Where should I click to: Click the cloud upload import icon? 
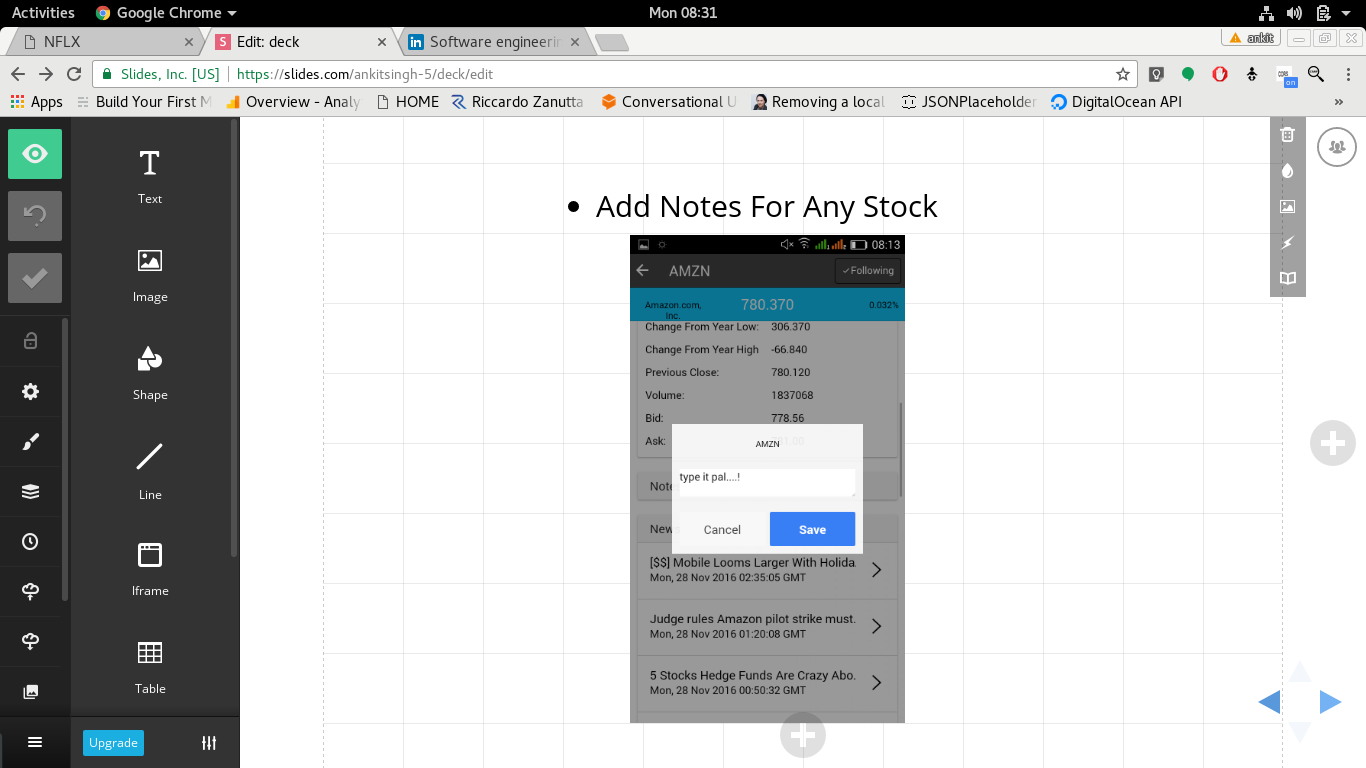pos(30,592)
